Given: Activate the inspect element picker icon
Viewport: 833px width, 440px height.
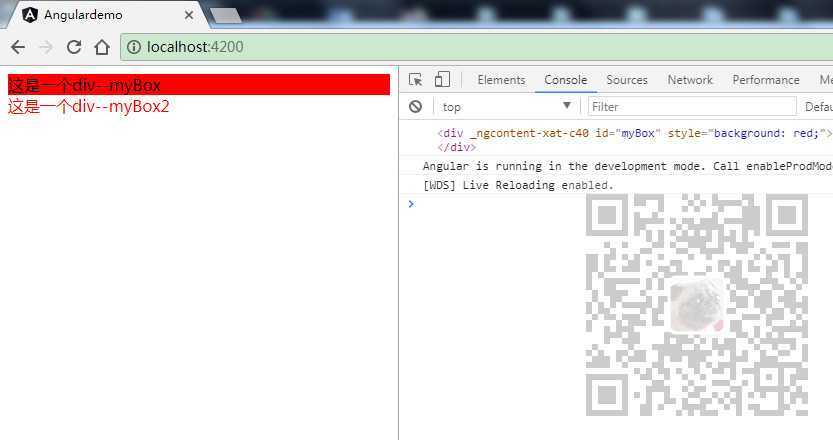Looking at the screenshot, I should click(x=415, y=80).
